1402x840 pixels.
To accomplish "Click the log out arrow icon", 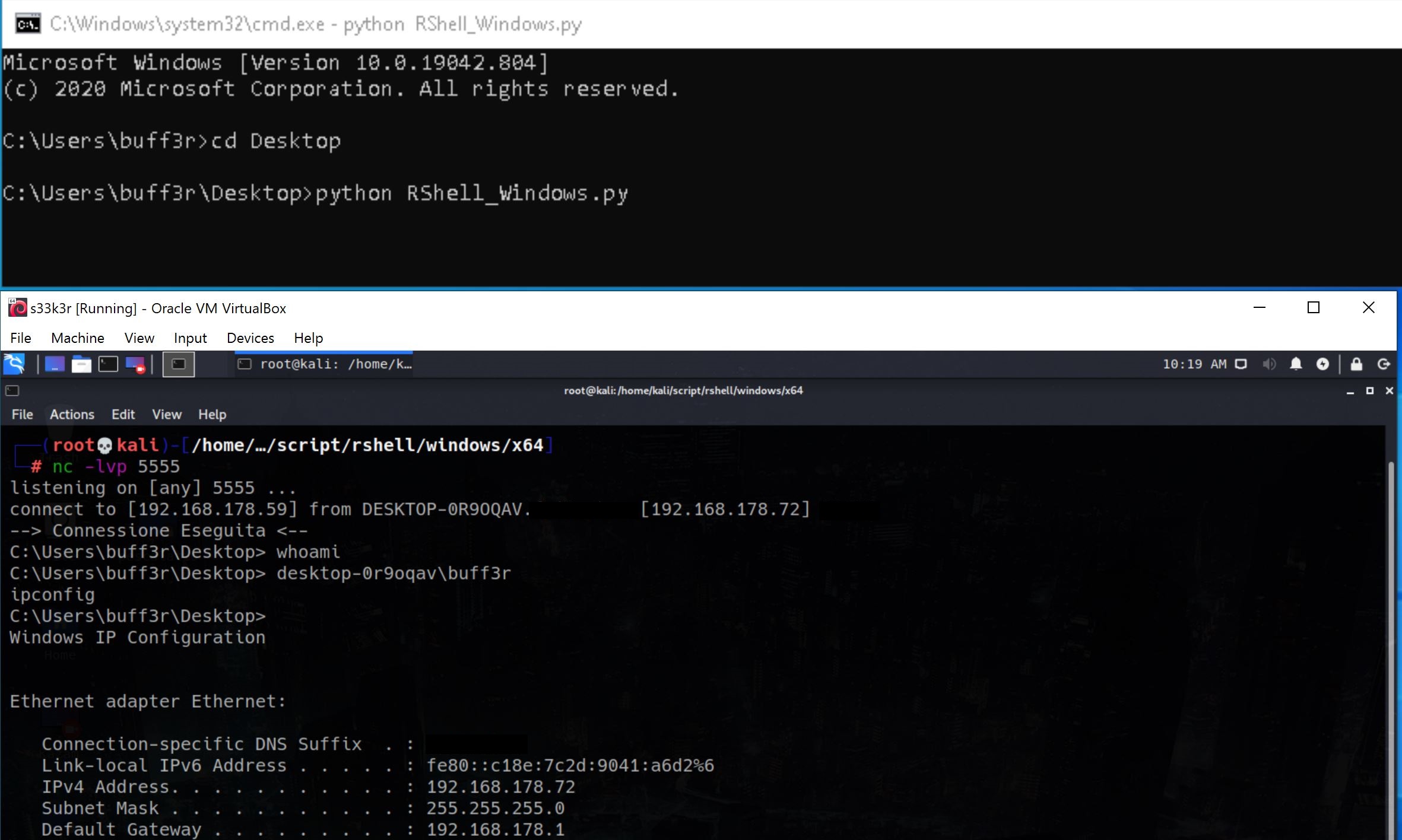I will click(x=1384, y=364).
